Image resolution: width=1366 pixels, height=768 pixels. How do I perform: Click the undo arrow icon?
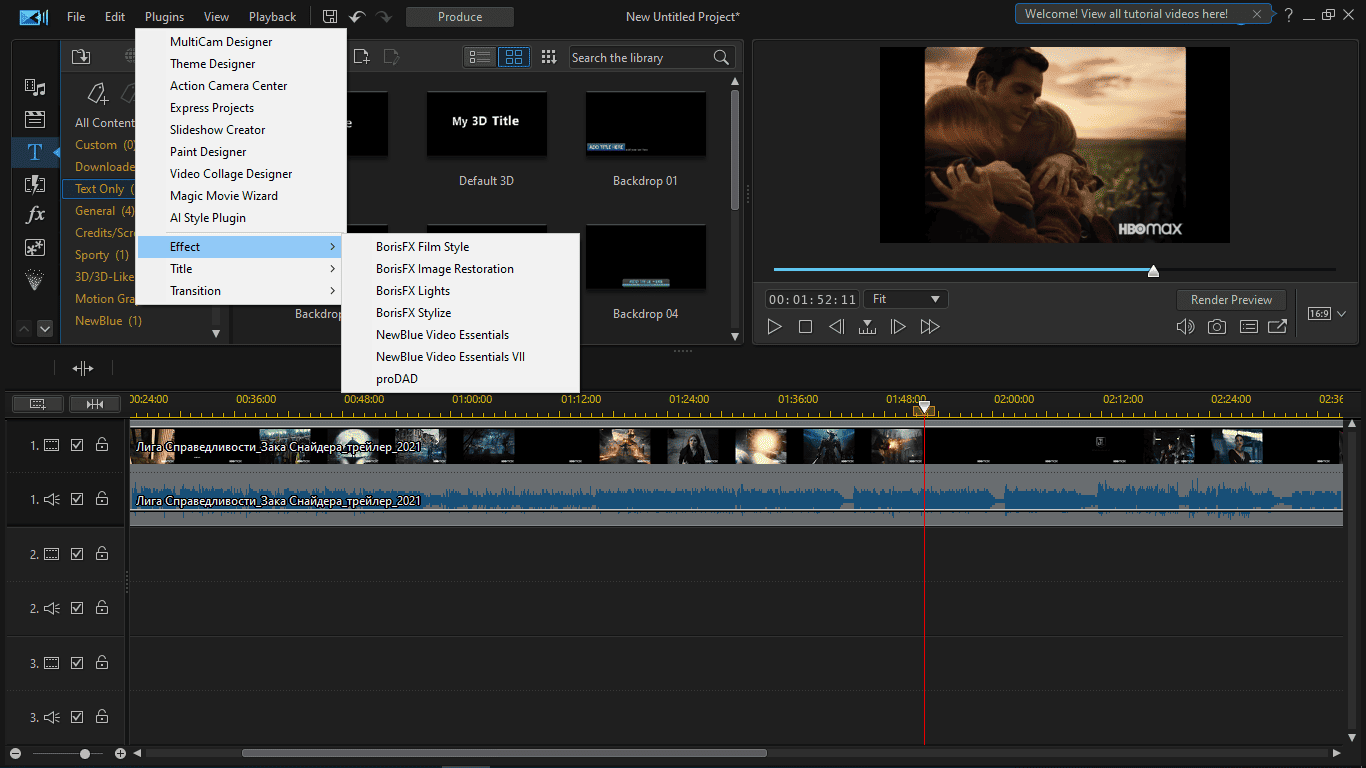pyautogui.click(x=357, y=17)
